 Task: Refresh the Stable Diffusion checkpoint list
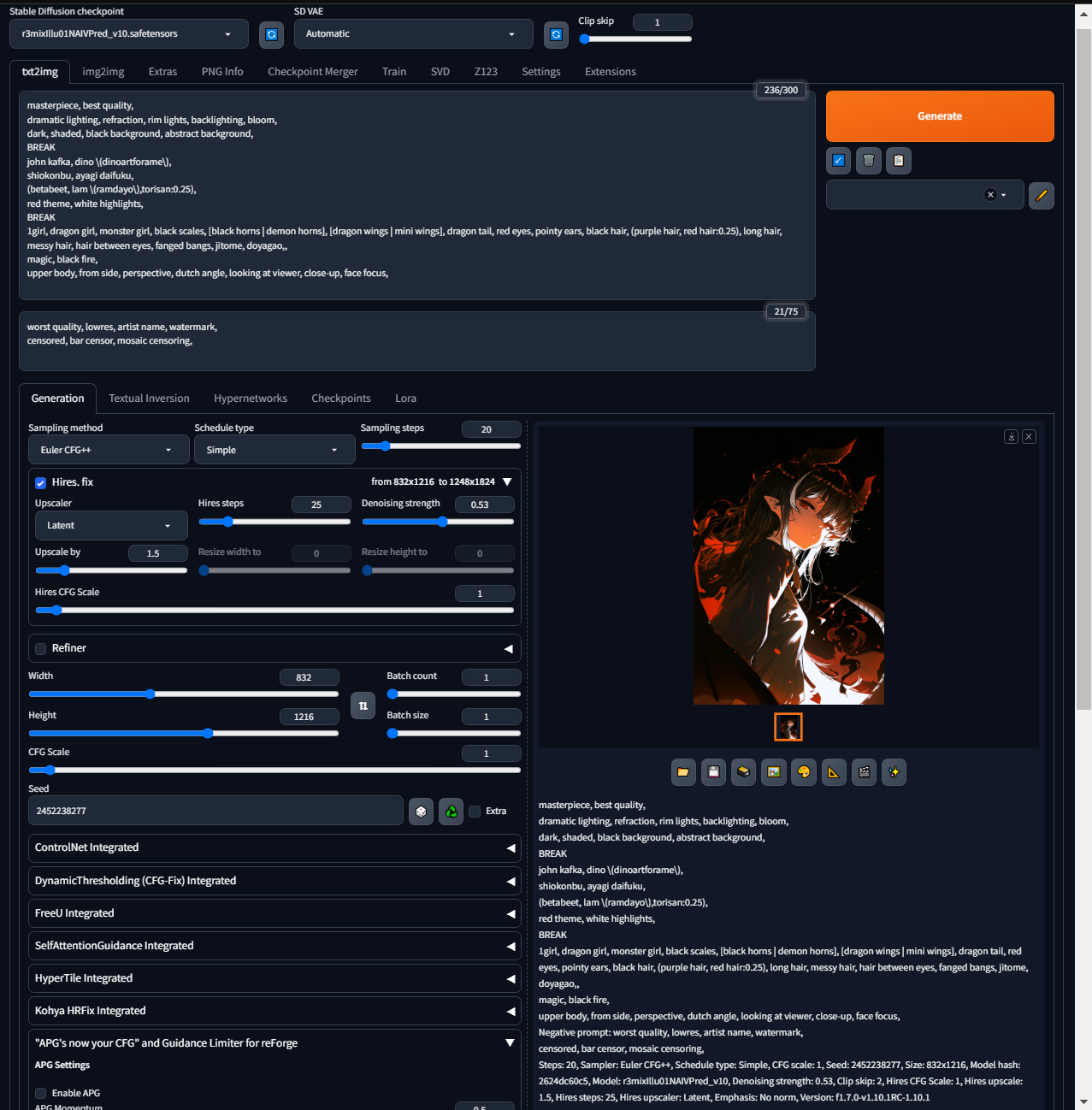(x=271, y=34)
